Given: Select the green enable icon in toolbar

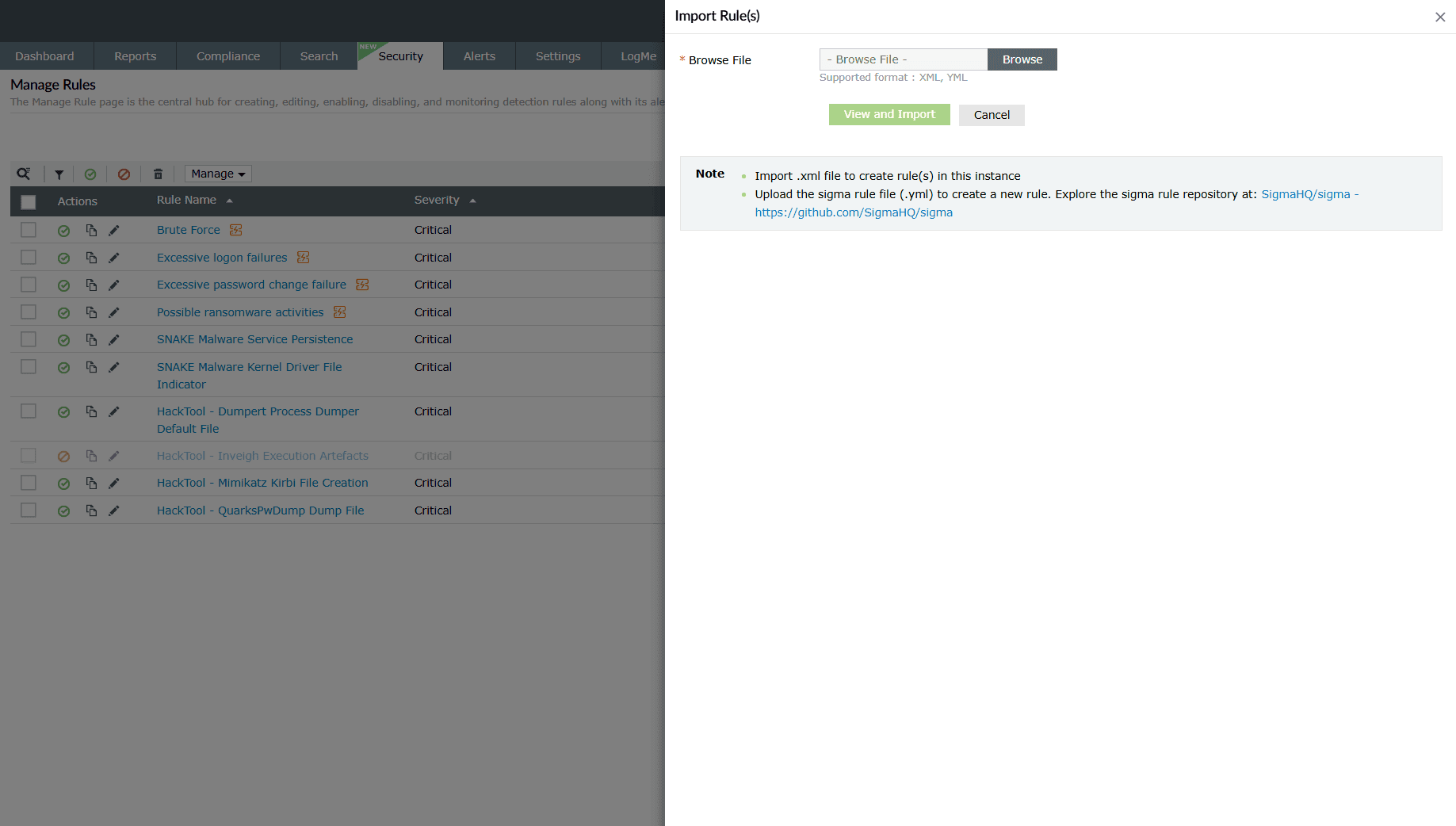Looking at the screenshot, I should point(90,174).
